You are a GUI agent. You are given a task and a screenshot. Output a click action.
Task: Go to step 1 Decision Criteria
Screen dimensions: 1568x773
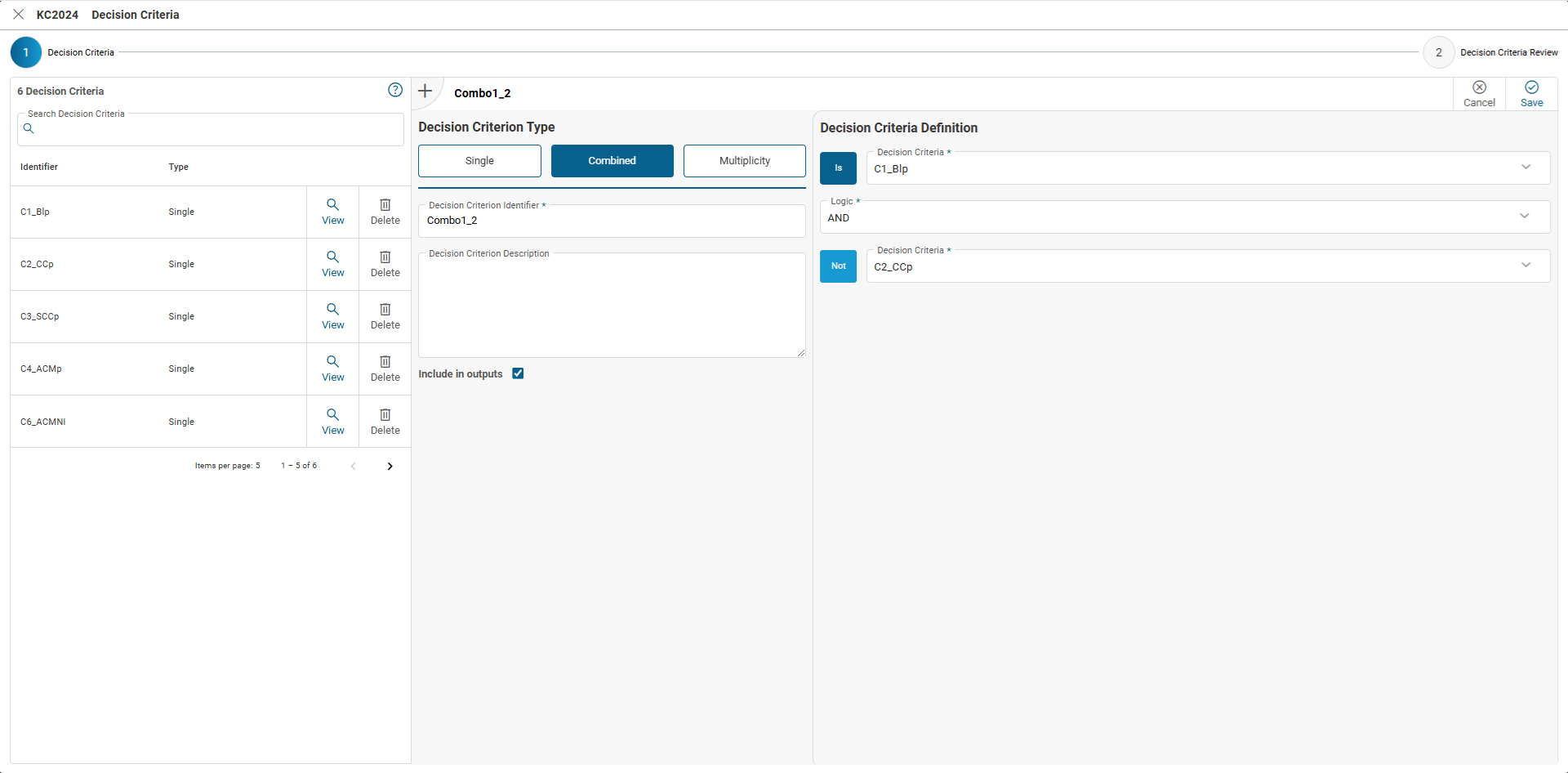tap(26, 52)
